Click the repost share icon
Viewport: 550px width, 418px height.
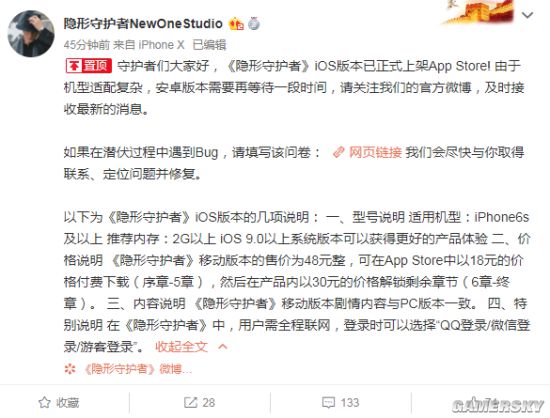point(190,403)
